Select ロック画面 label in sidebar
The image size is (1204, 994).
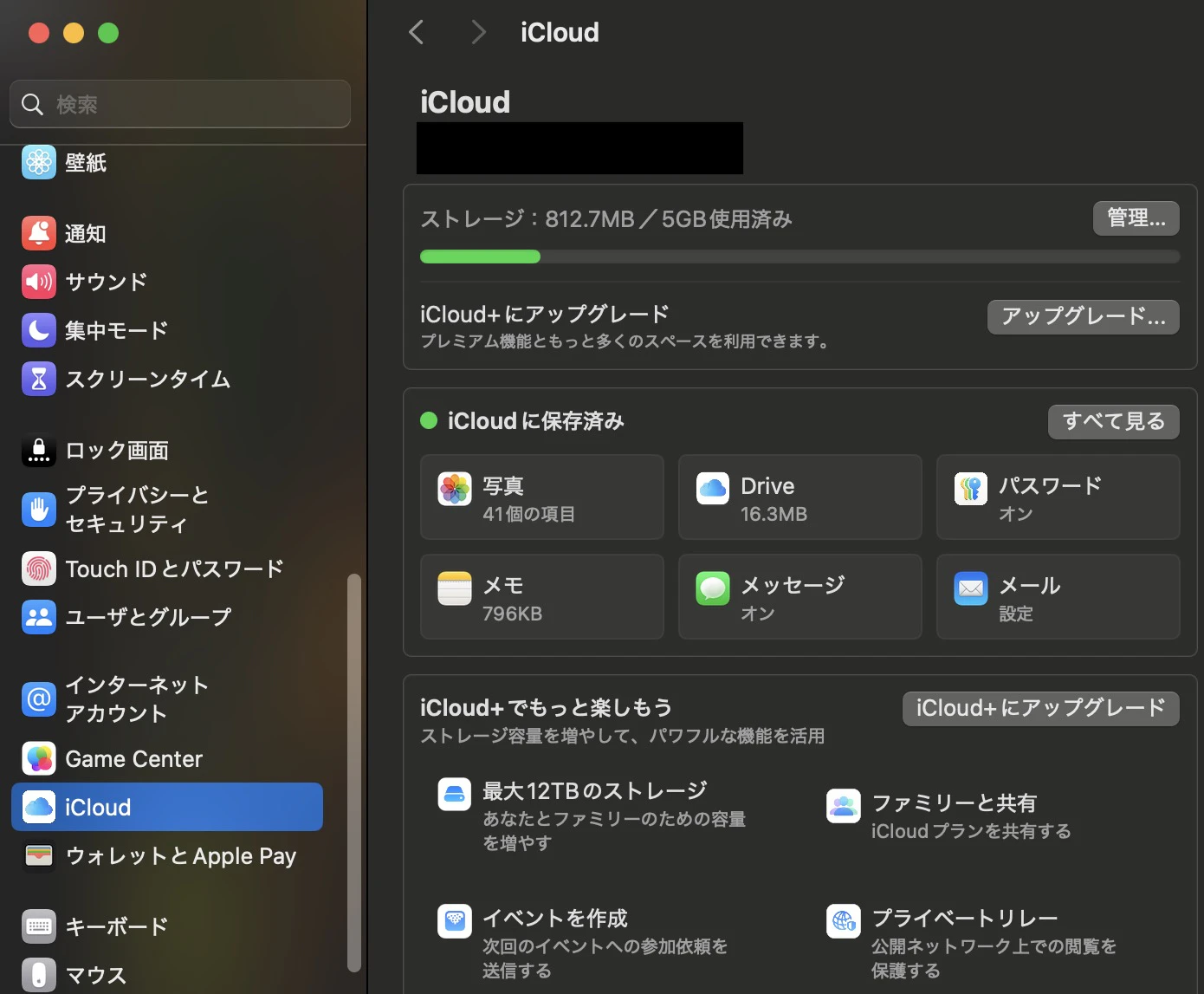coord(117,451)
